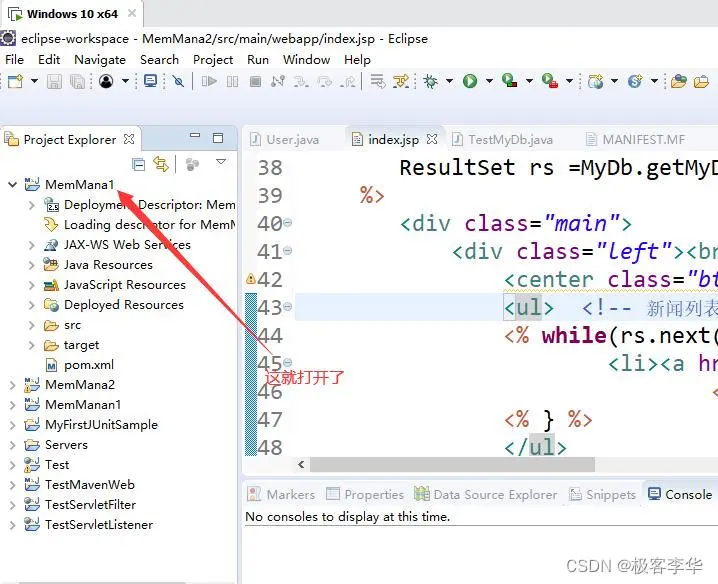
Task: Close the index.jsp editor tab
Action: click(432, 139)
